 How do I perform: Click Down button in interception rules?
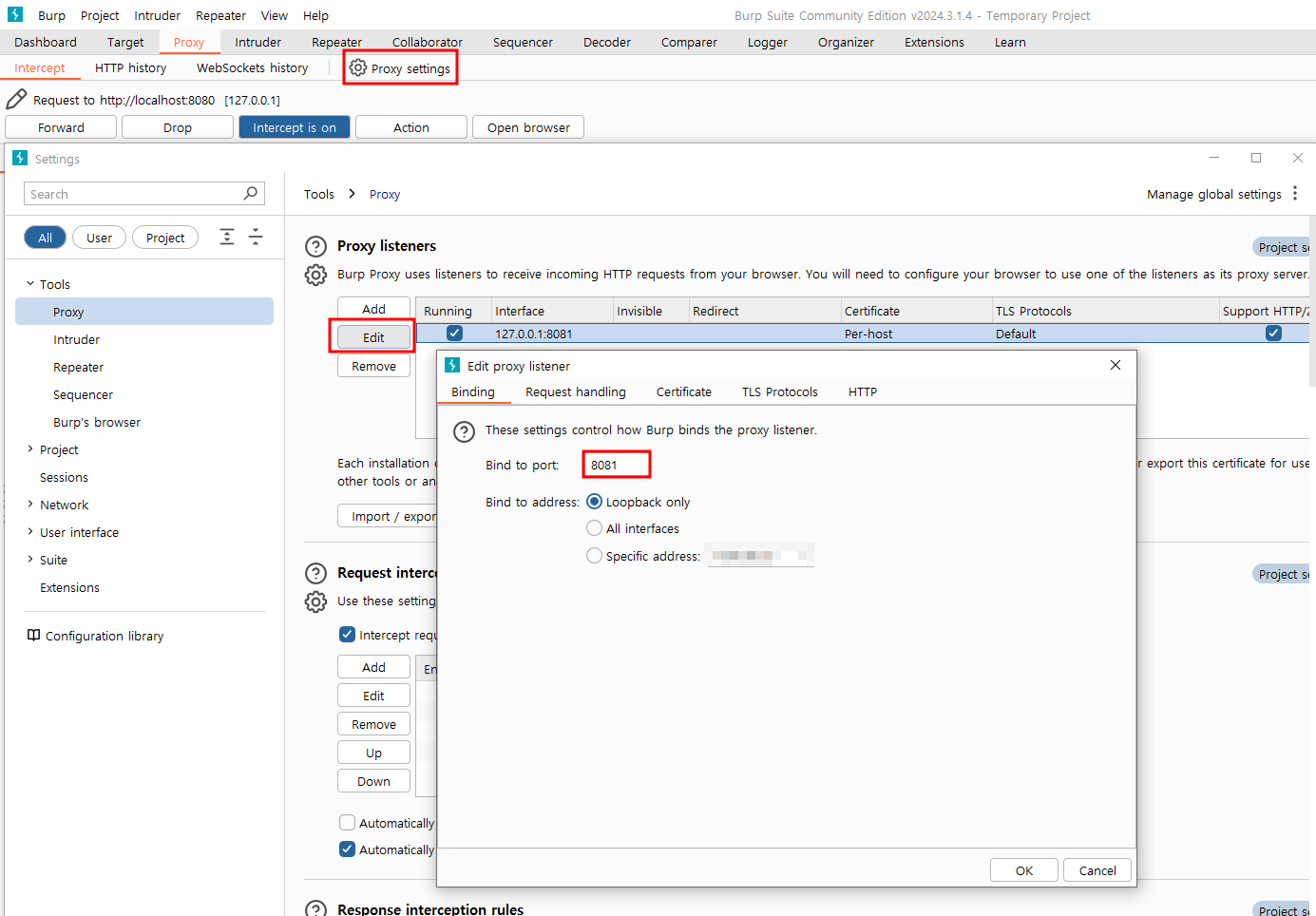pos(373,781)
